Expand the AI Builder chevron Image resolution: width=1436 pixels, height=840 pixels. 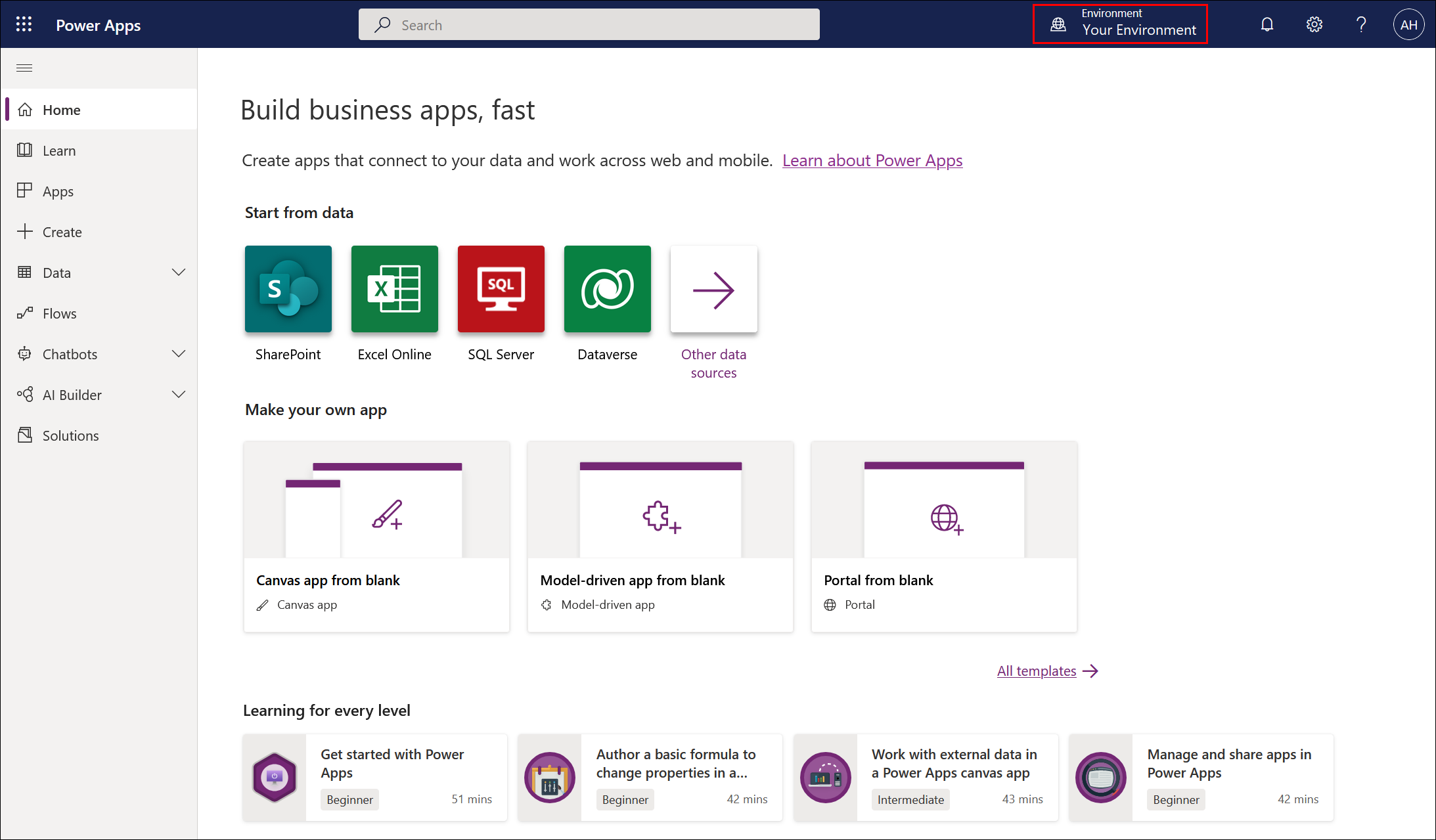pos(179,394)
